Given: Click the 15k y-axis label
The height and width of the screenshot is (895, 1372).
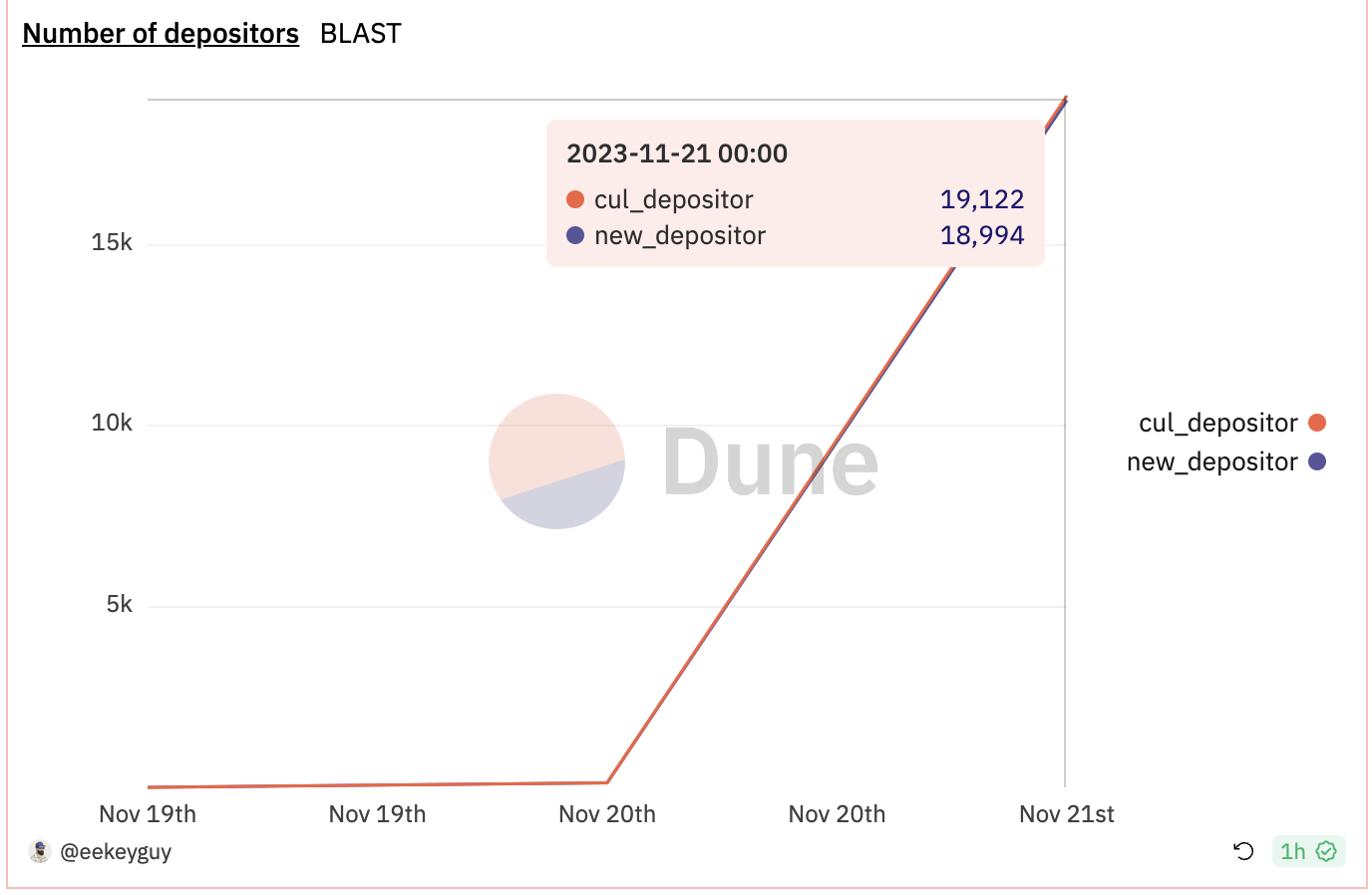Looking at the screenshot, I should pyautogui.click(x=112, y=243).
